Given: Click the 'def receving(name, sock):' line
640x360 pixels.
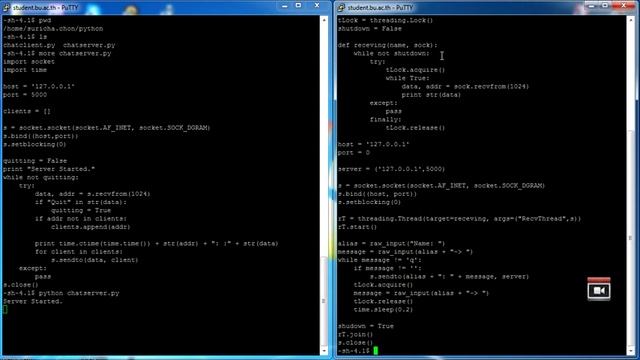Looking at the screenshot, I should coord(387,45).
